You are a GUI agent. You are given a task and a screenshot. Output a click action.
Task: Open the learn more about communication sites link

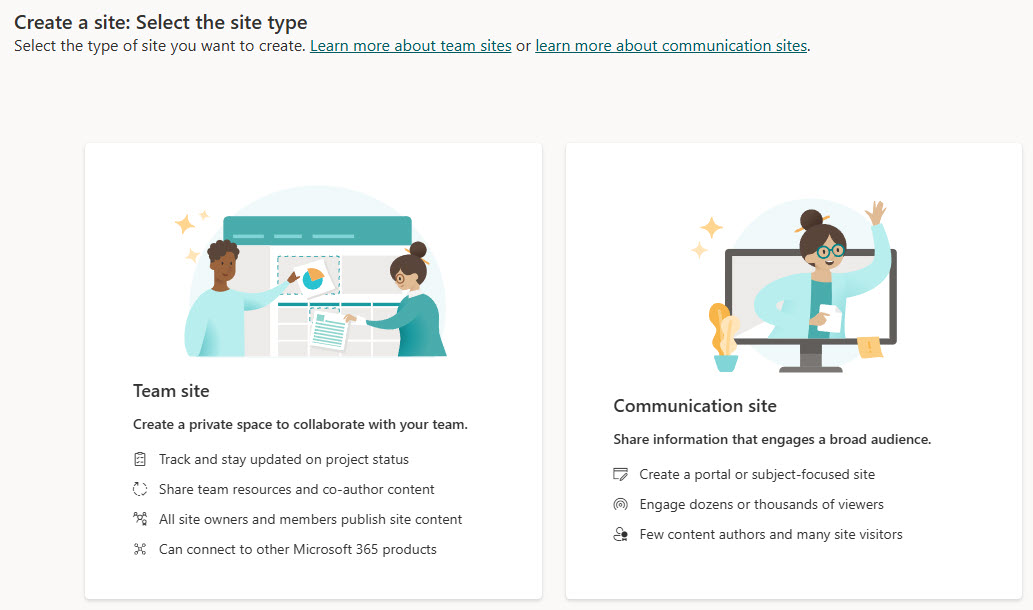[x=670, y=45]
